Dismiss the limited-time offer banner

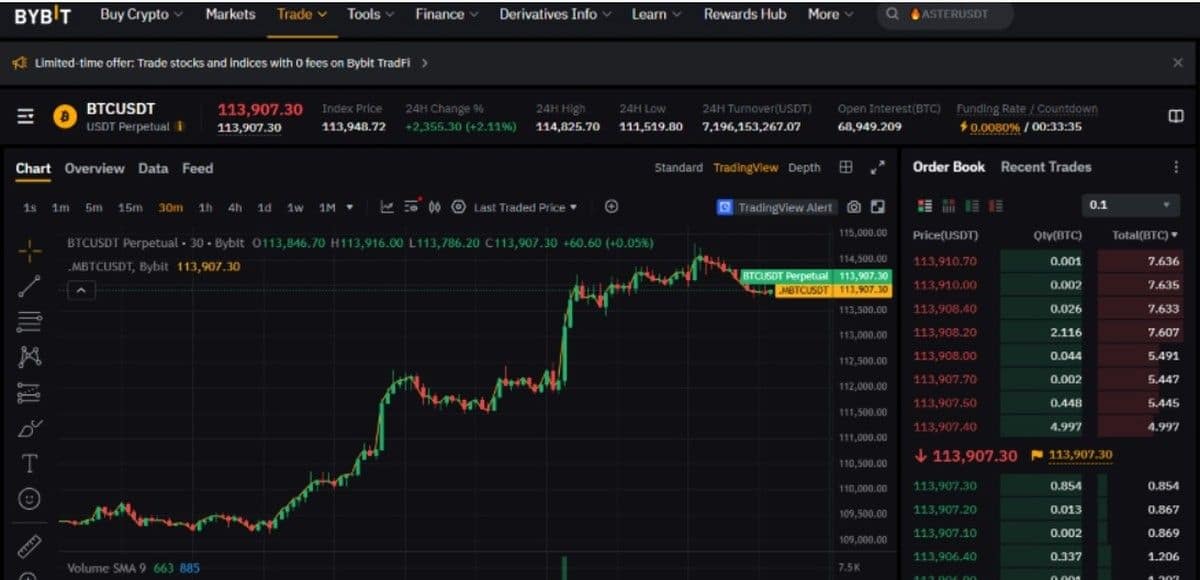(1177, 62)
